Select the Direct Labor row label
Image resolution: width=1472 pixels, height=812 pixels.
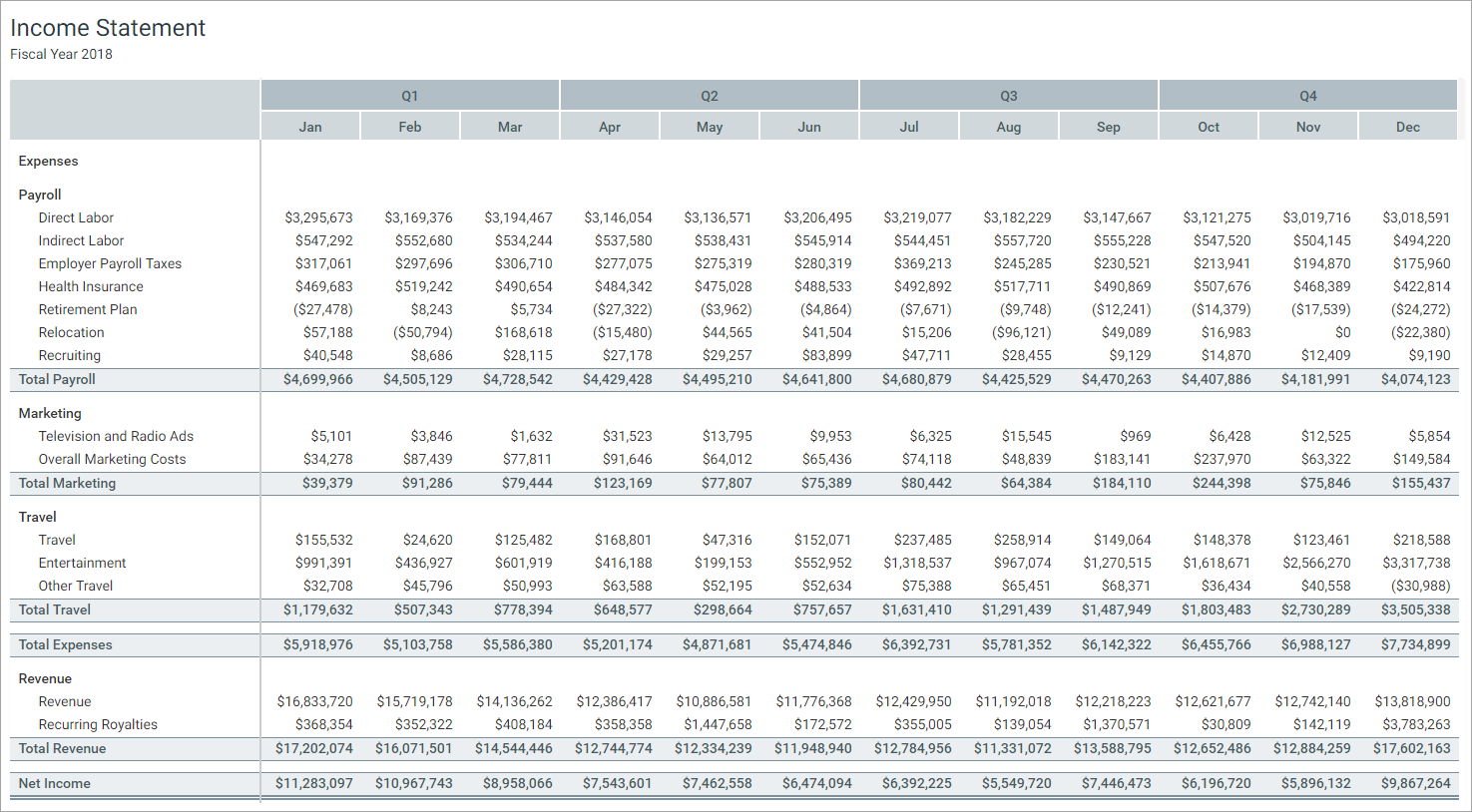[76, 217]
